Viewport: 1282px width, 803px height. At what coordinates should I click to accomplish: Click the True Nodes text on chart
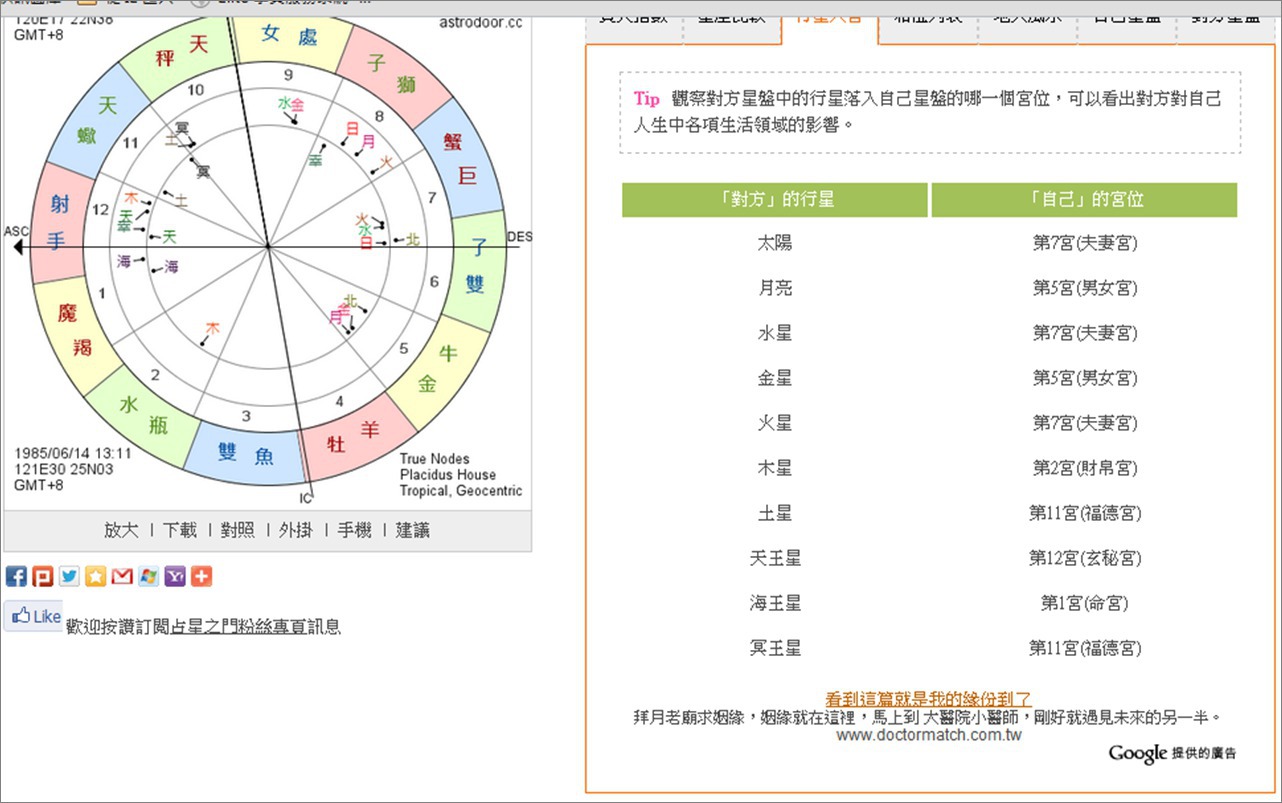(436, 459)
